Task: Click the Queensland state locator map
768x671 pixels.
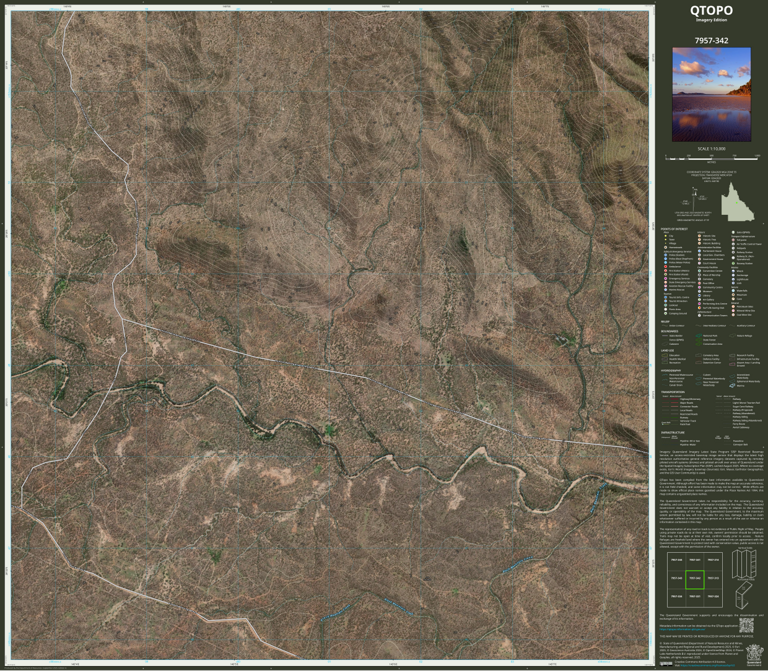Action: 738,201
